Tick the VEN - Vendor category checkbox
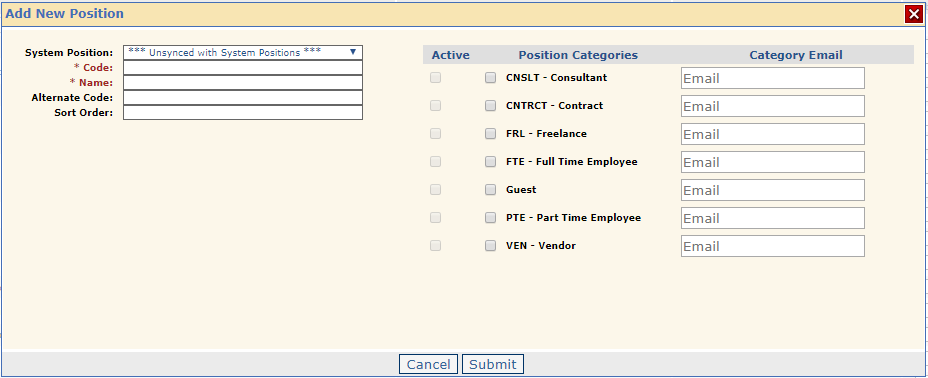The height and width of the screenshot is (378, 928). 490,245
